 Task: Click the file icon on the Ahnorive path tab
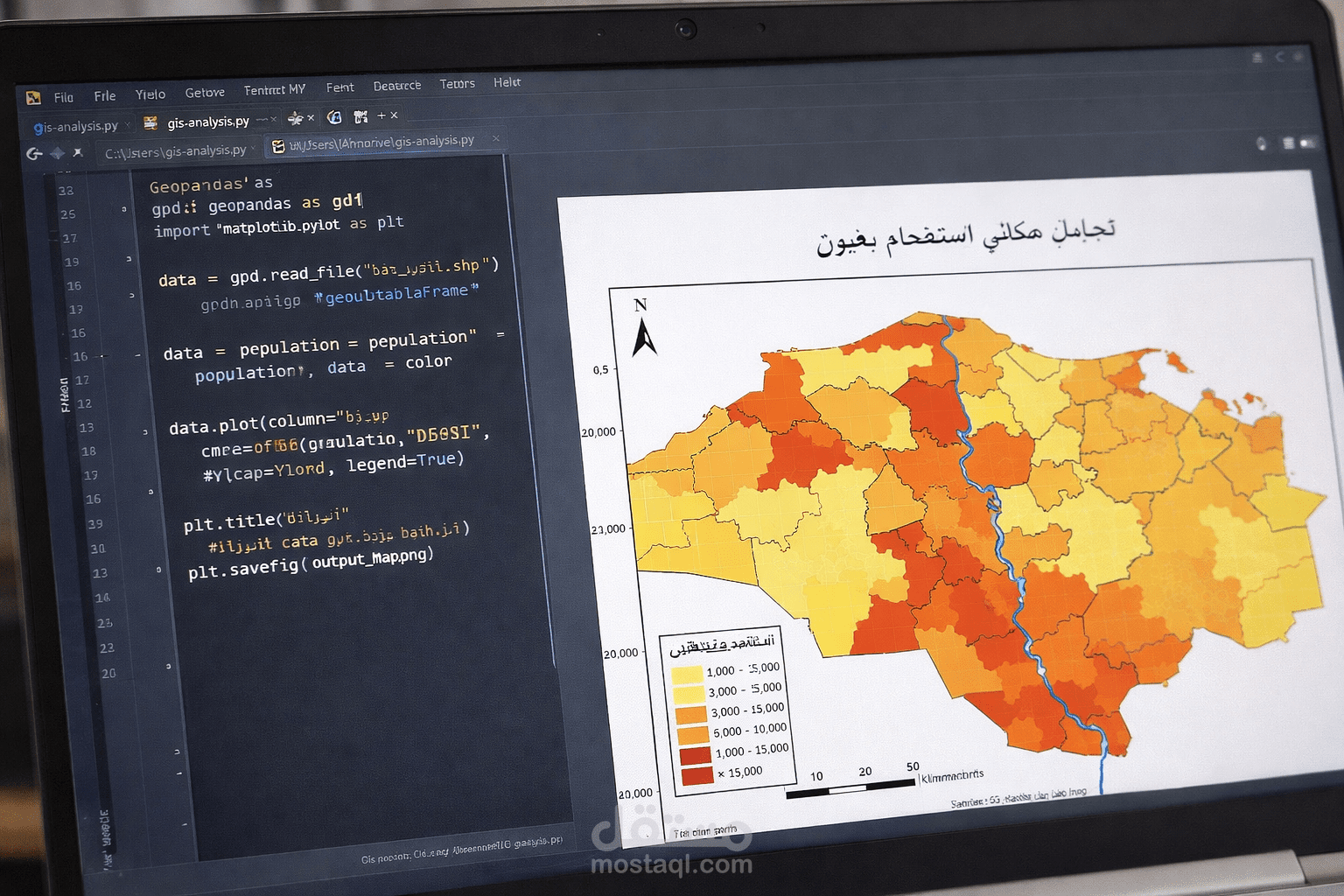point(278,146)
